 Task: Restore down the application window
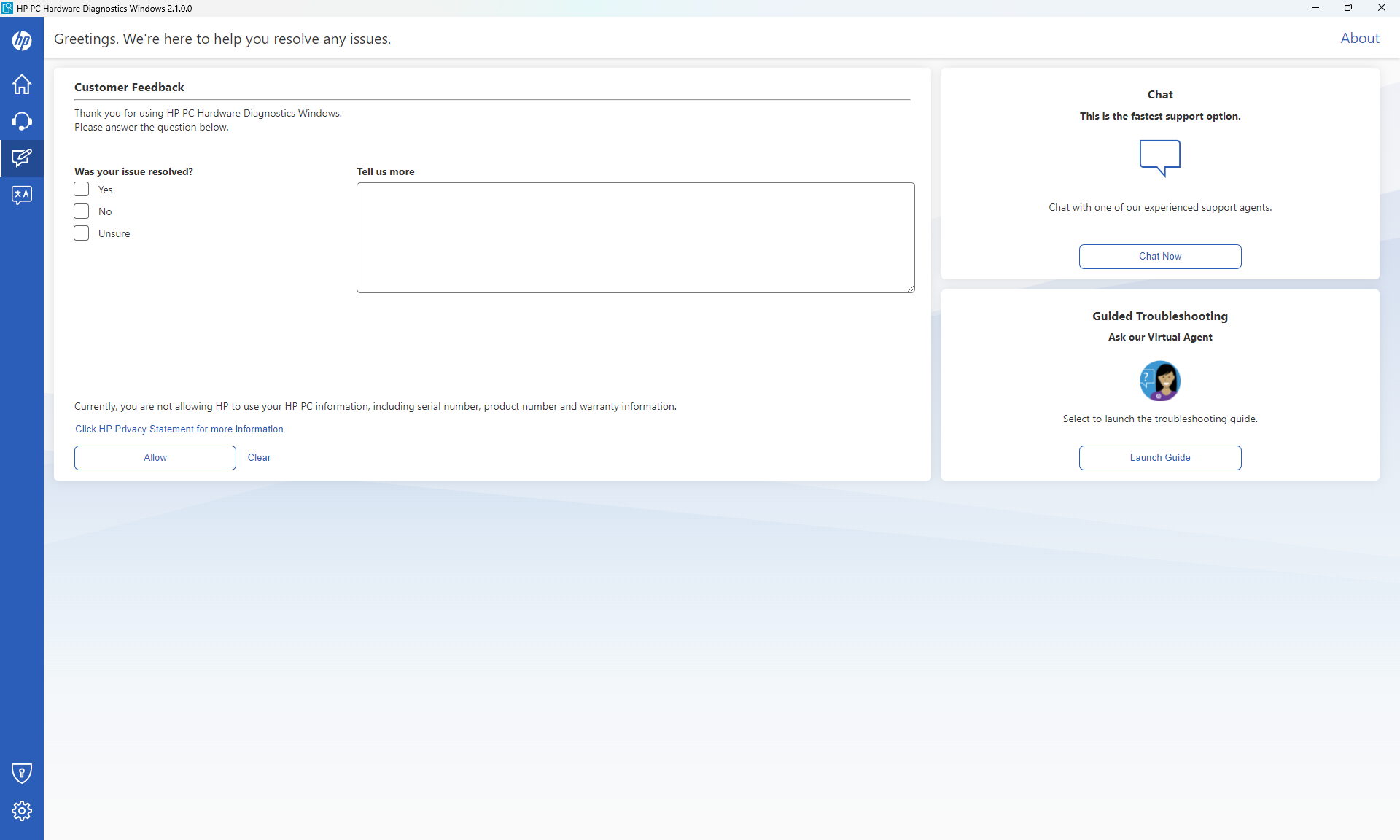click(1348, 8)
